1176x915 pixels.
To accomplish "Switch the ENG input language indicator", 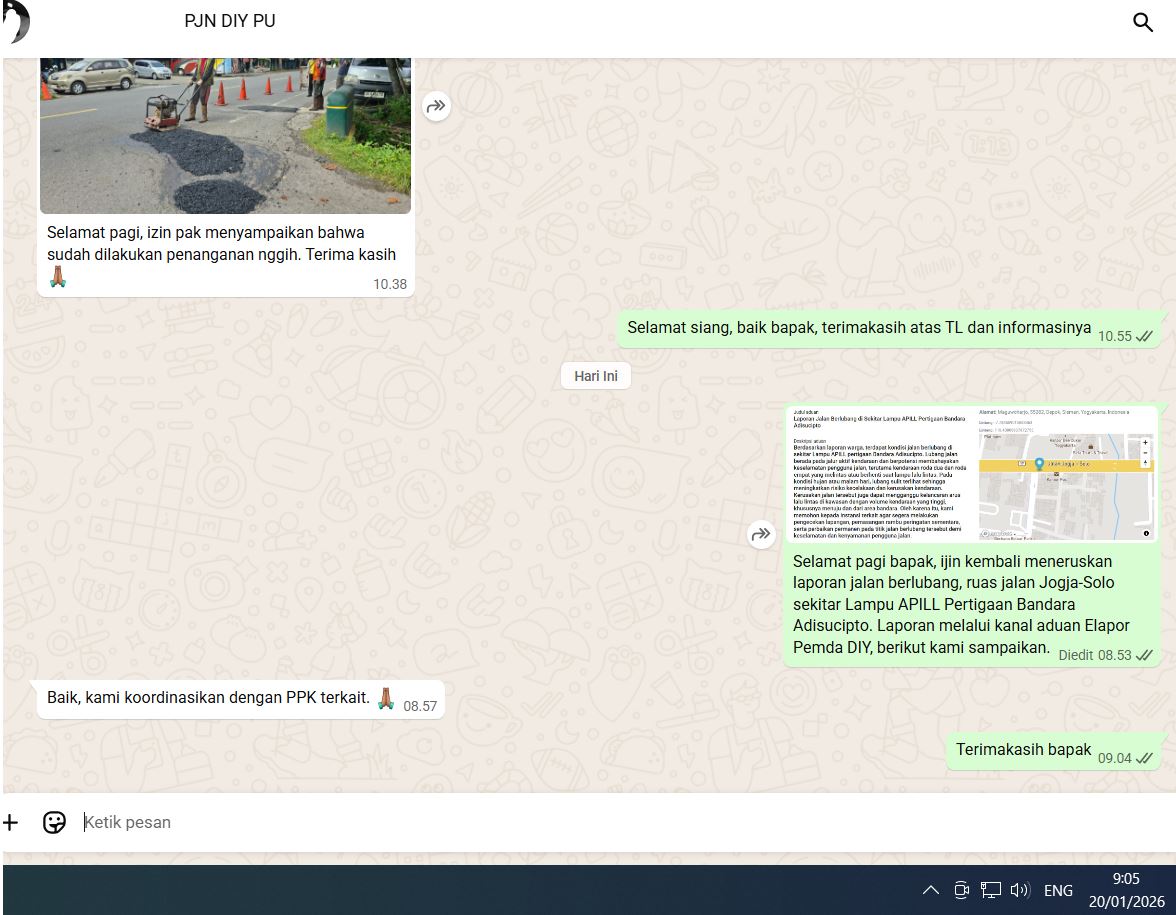I will 1058,890.
